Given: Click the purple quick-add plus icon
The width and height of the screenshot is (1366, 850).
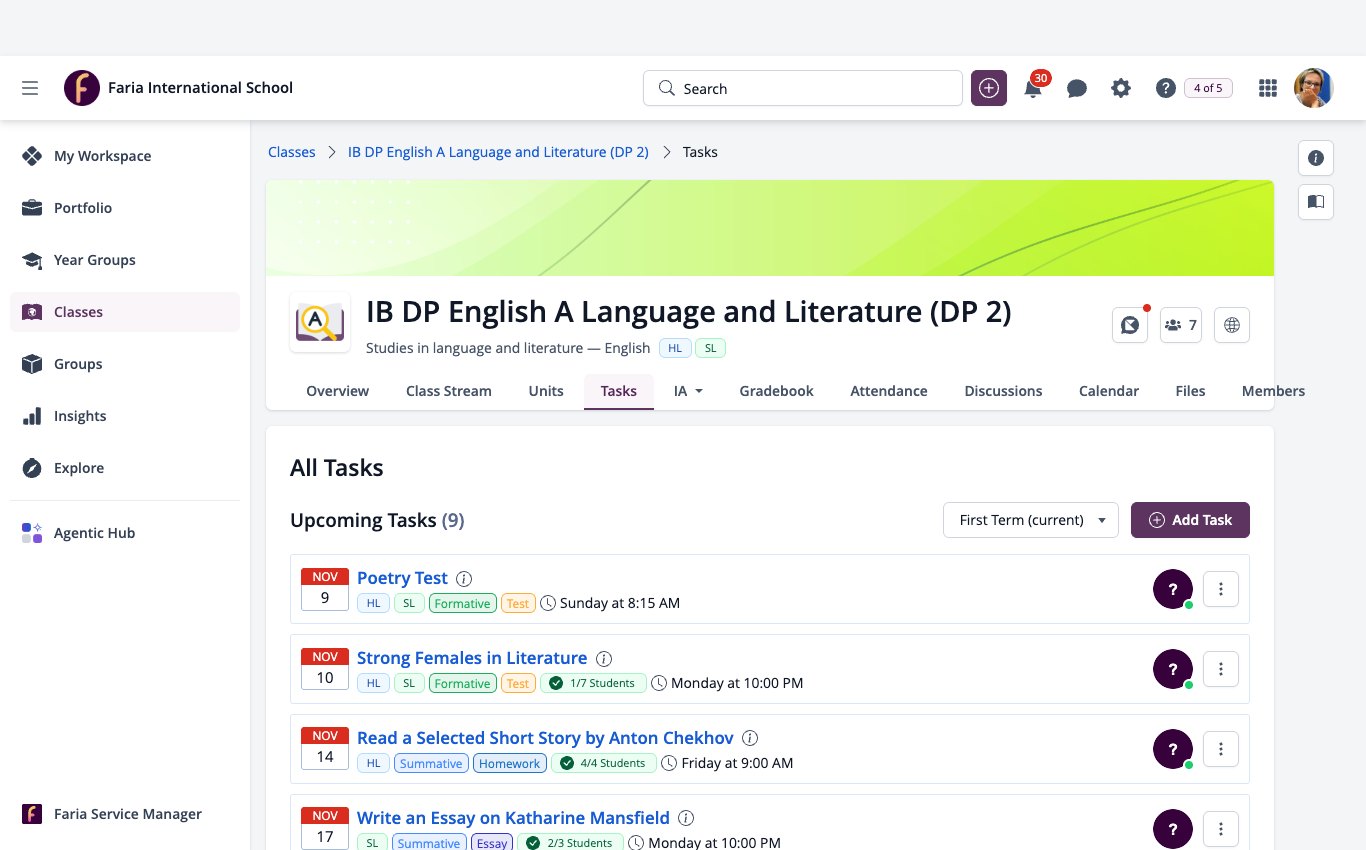Looking at the screenshot, I should click(989, 88).
